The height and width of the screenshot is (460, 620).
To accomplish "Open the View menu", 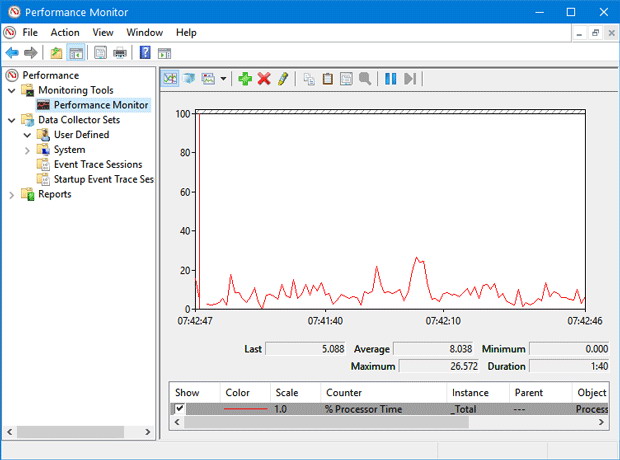I will (103, 32).
